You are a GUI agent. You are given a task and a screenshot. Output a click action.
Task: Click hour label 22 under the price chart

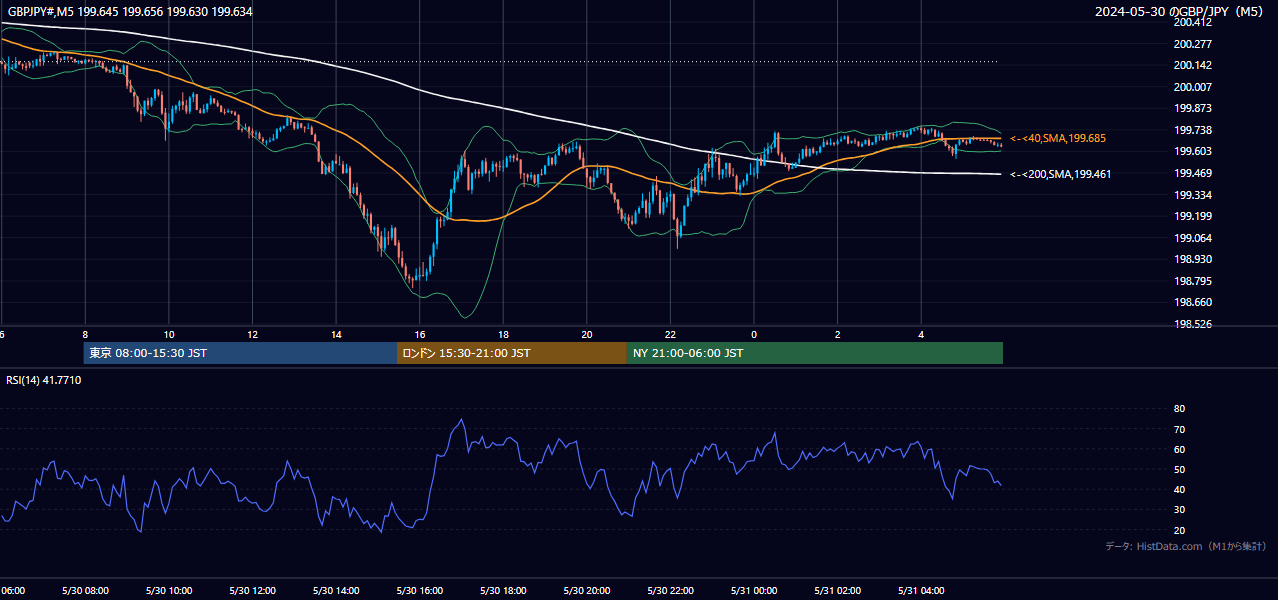[671, 334]
